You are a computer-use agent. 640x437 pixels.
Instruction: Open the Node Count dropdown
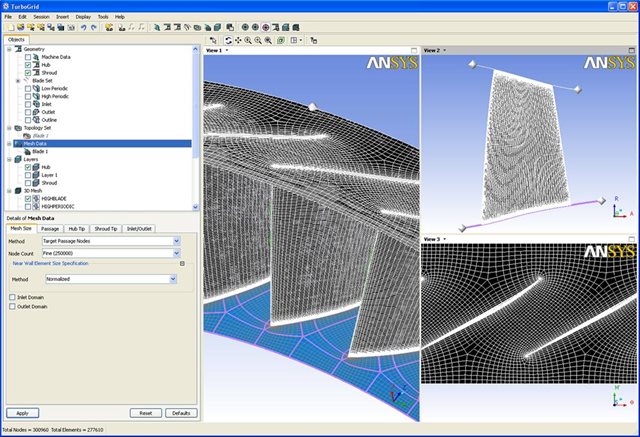tap(176, 253)
